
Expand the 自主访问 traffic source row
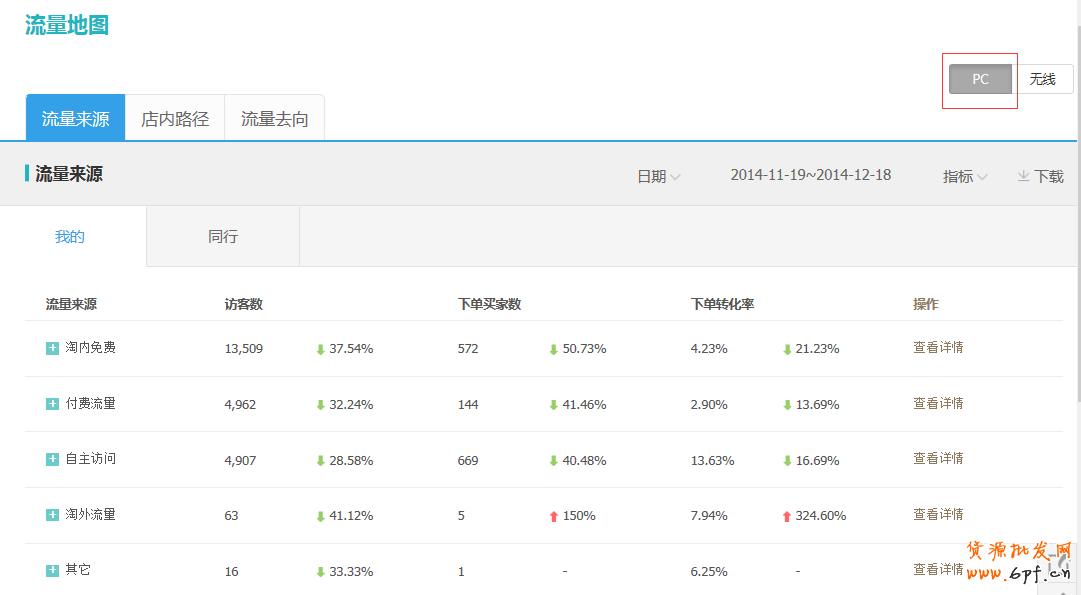coord(52,459)
